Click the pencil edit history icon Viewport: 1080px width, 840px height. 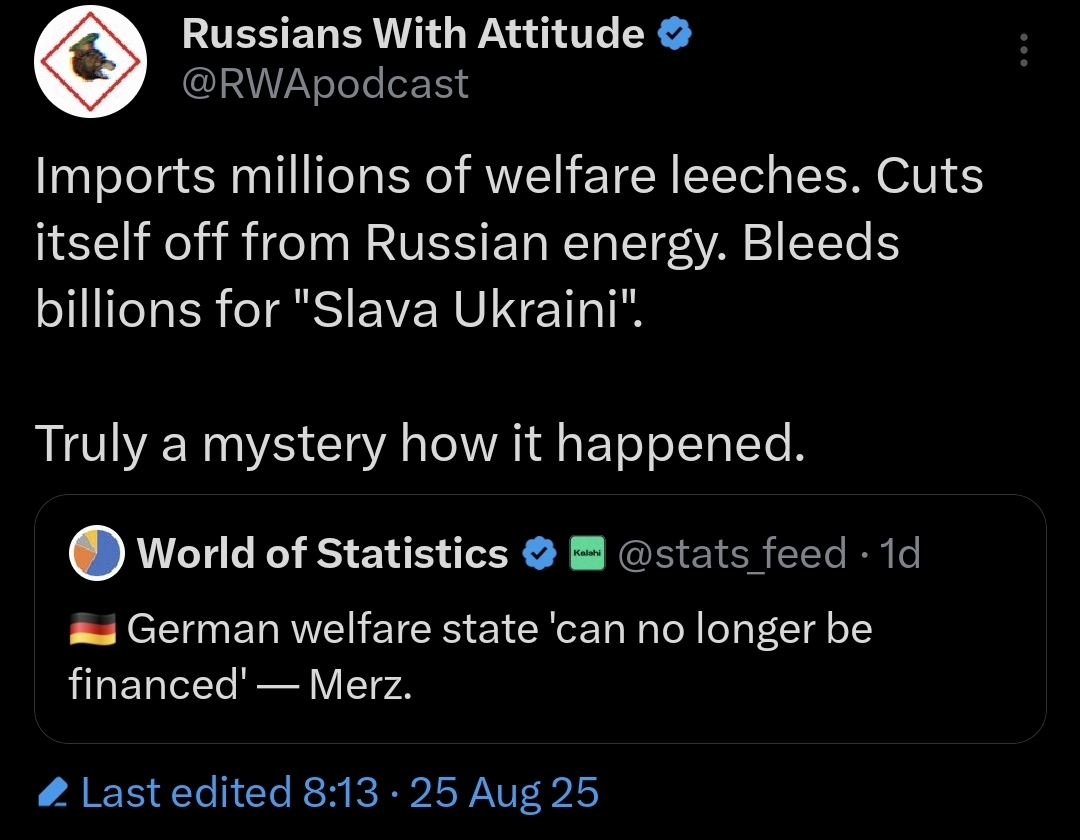click(52, 792)
